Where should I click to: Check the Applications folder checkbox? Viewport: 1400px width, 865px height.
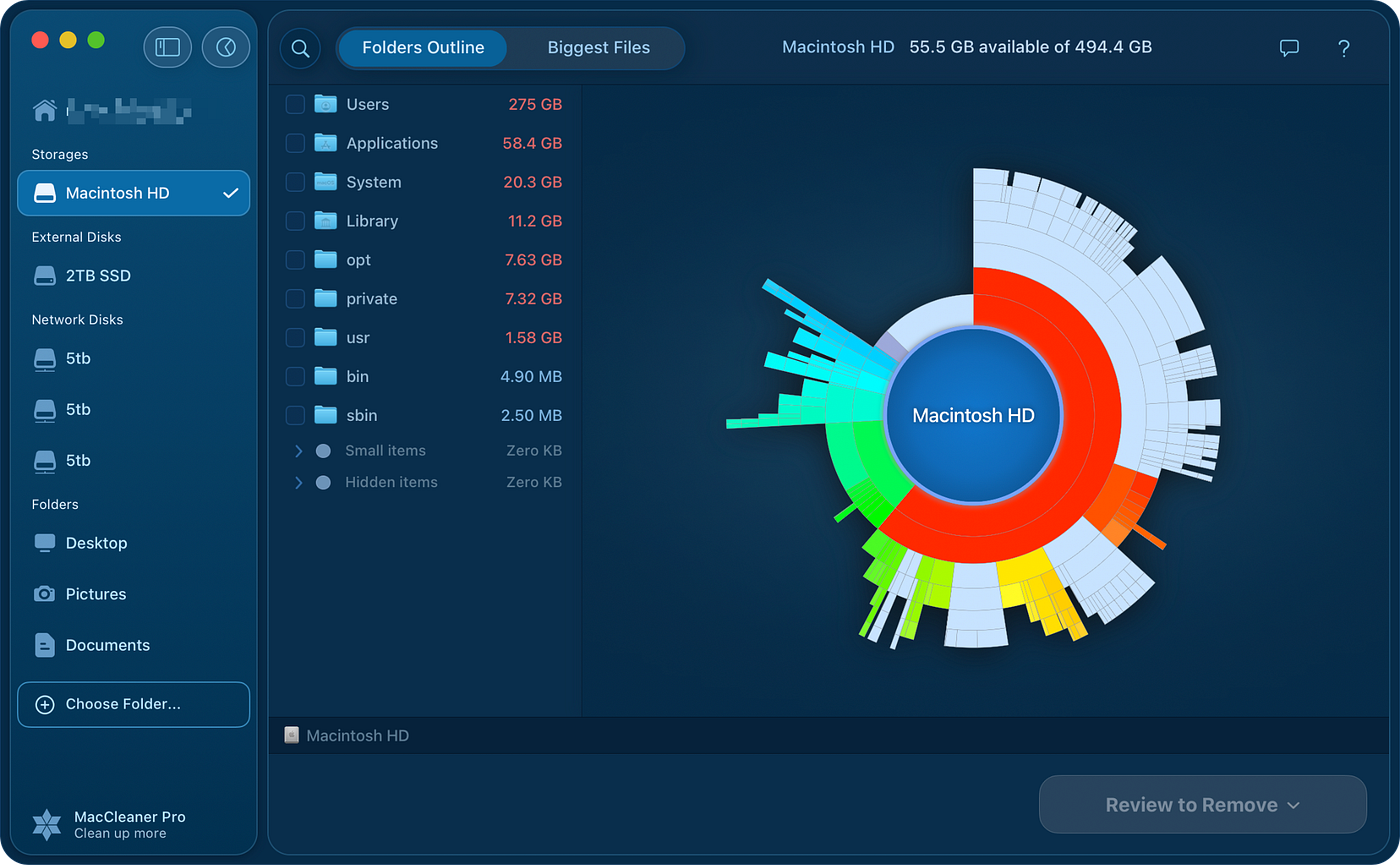(295, 143)
